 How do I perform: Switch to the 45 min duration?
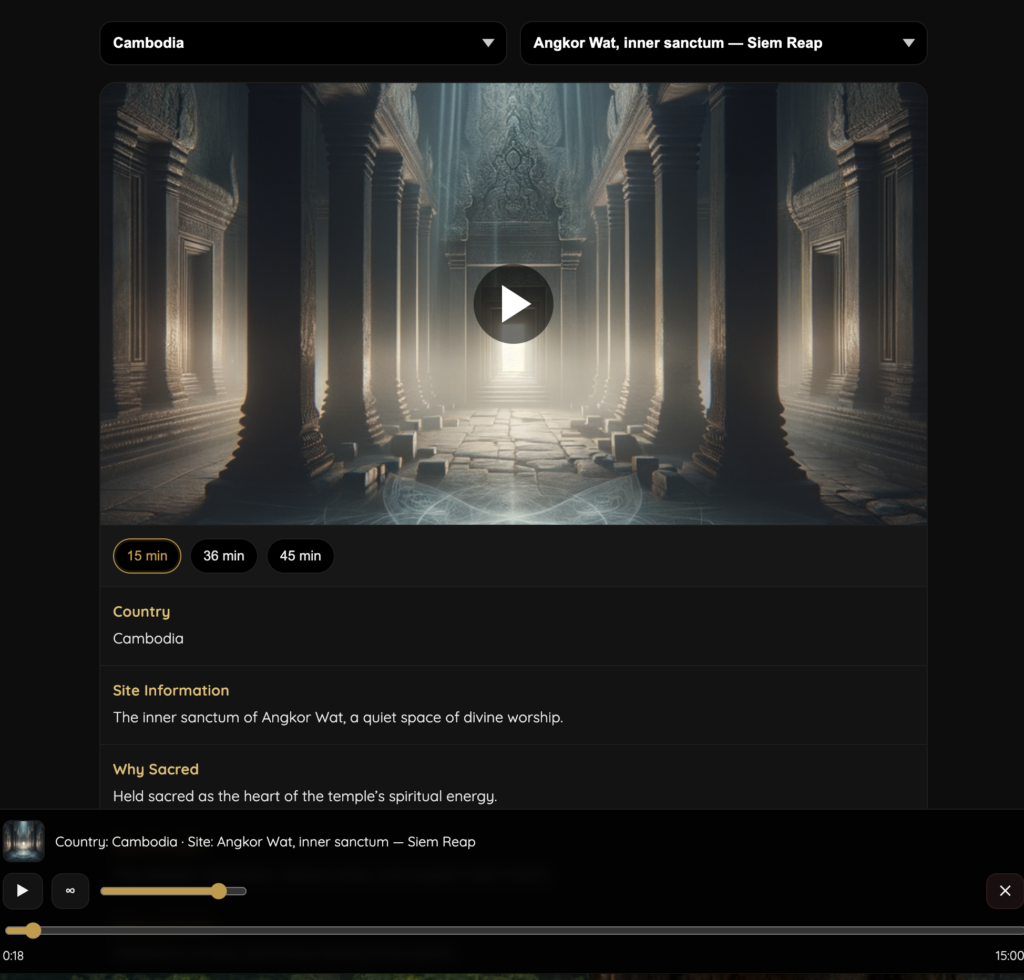pyautogui.click(x=300, y=556)
